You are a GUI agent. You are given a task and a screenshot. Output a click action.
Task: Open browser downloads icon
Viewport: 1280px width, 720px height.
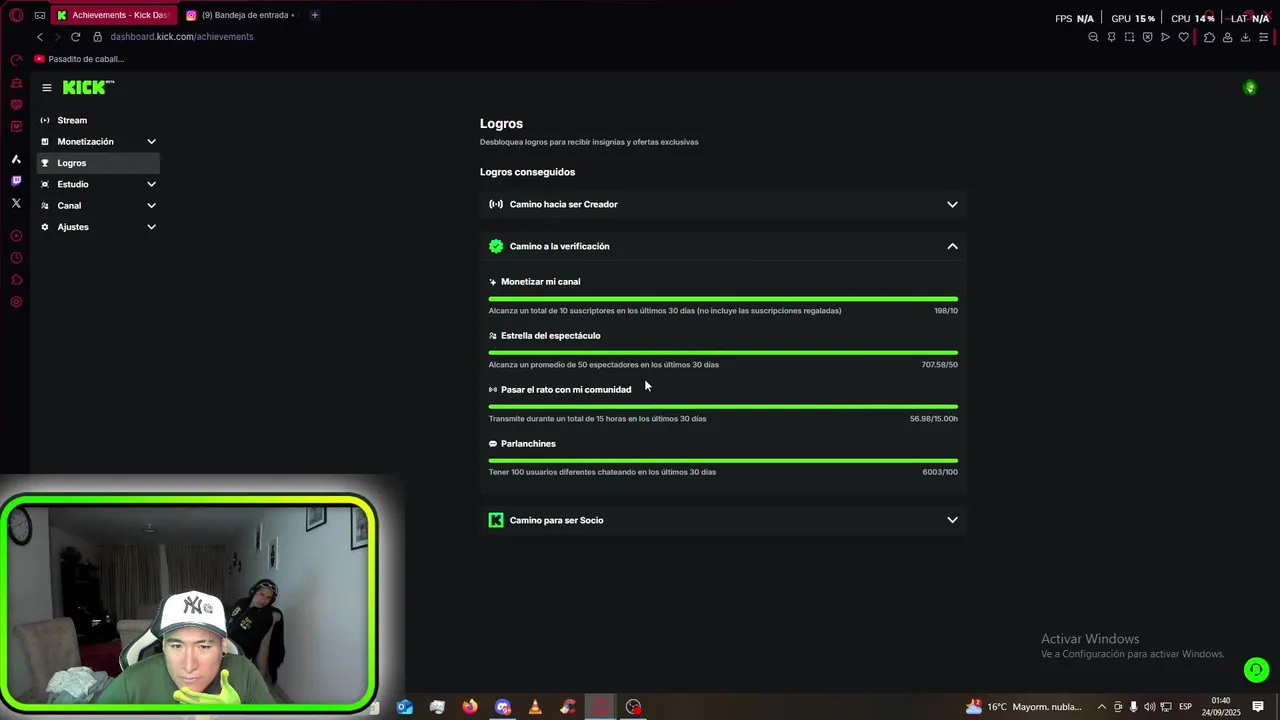tap(1245, 37)
